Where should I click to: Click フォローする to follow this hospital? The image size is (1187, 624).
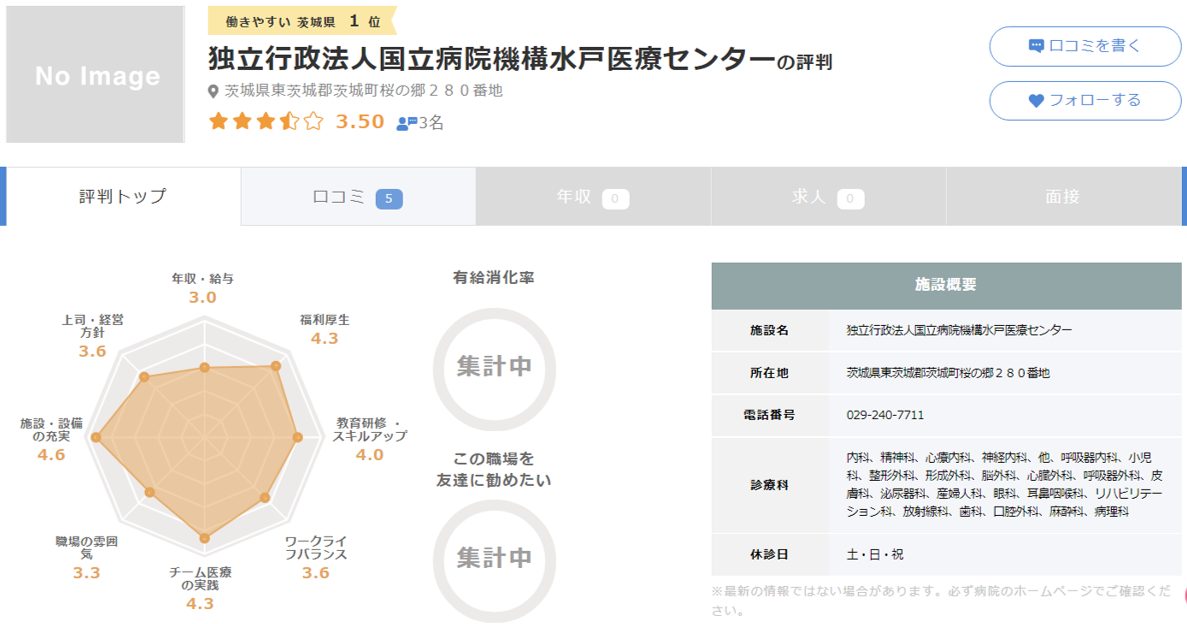point(1084,98)
